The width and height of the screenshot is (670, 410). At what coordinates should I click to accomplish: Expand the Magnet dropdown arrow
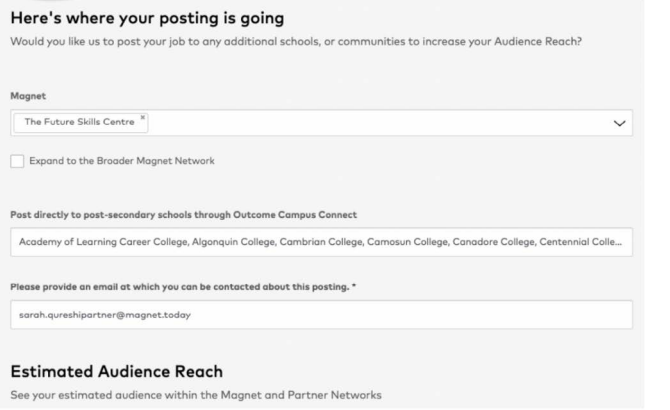619,123
